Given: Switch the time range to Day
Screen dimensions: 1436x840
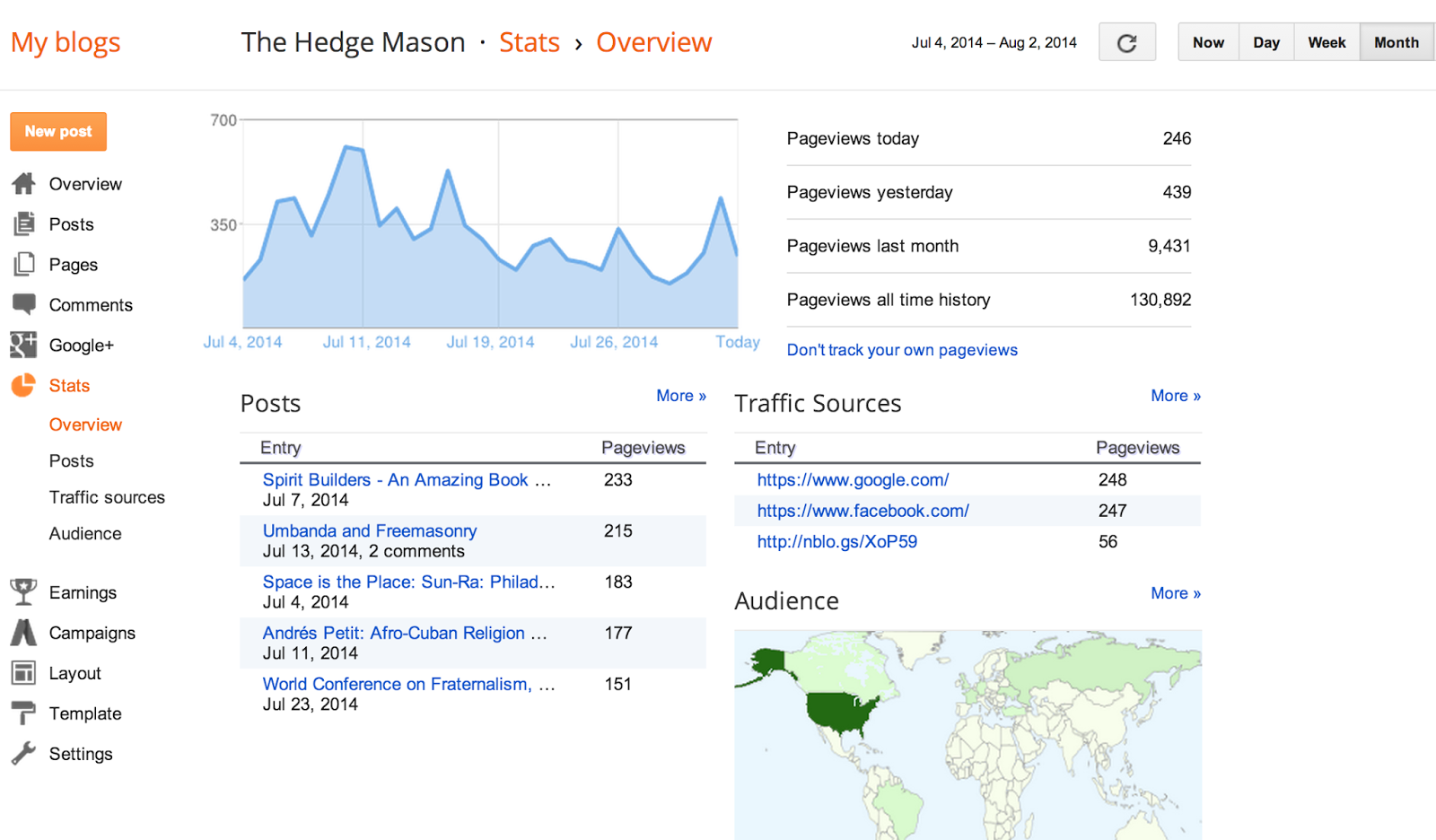Looking at the screenshot, I should [x=1266, y=42].
